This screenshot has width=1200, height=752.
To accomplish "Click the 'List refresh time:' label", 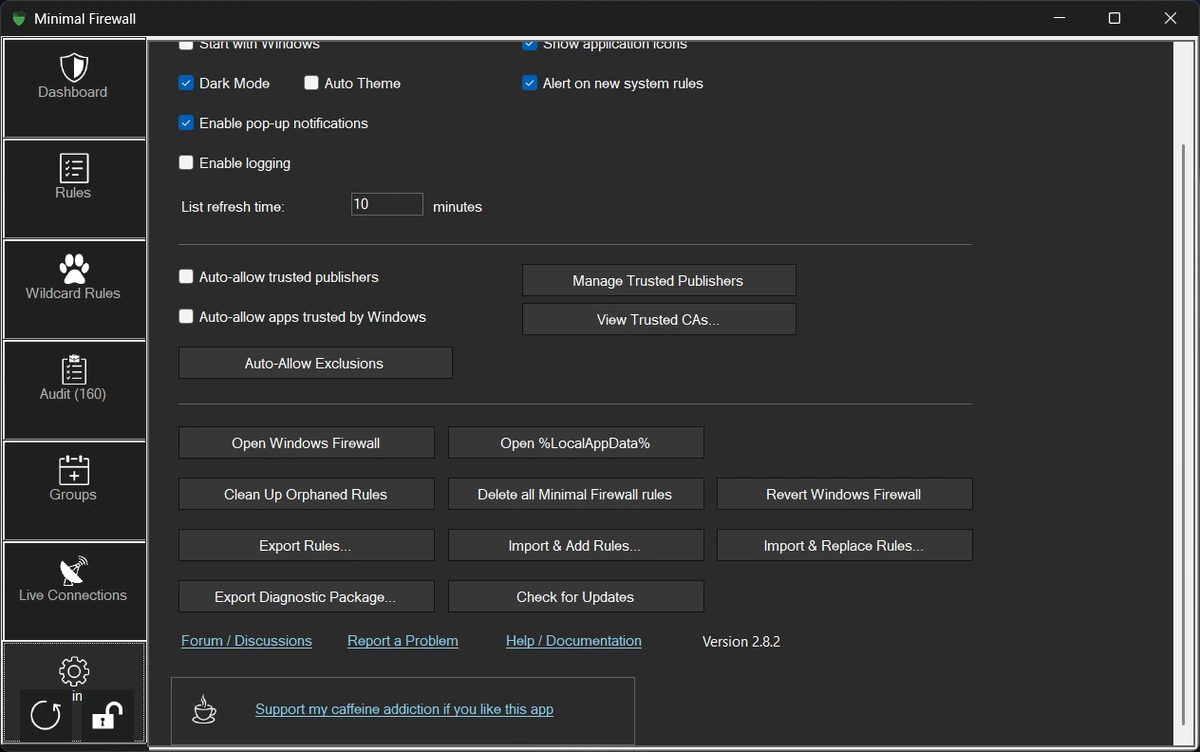I will click(x=233, y=207).
